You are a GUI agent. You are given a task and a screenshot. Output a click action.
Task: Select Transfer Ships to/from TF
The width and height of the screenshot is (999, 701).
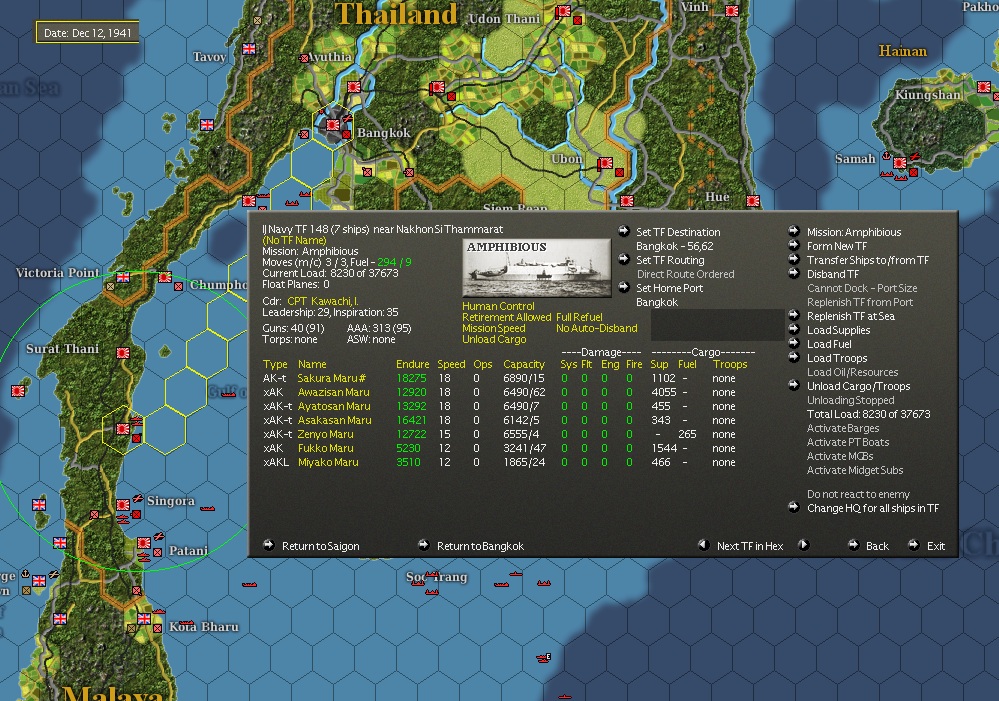(868, 260)
